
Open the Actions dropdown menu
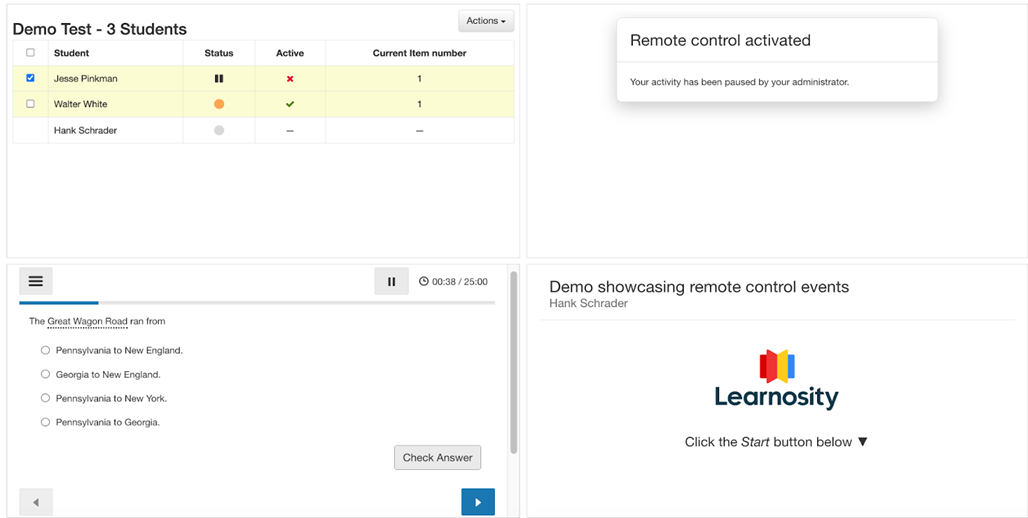pyautogui.click(x=485, y=21)
